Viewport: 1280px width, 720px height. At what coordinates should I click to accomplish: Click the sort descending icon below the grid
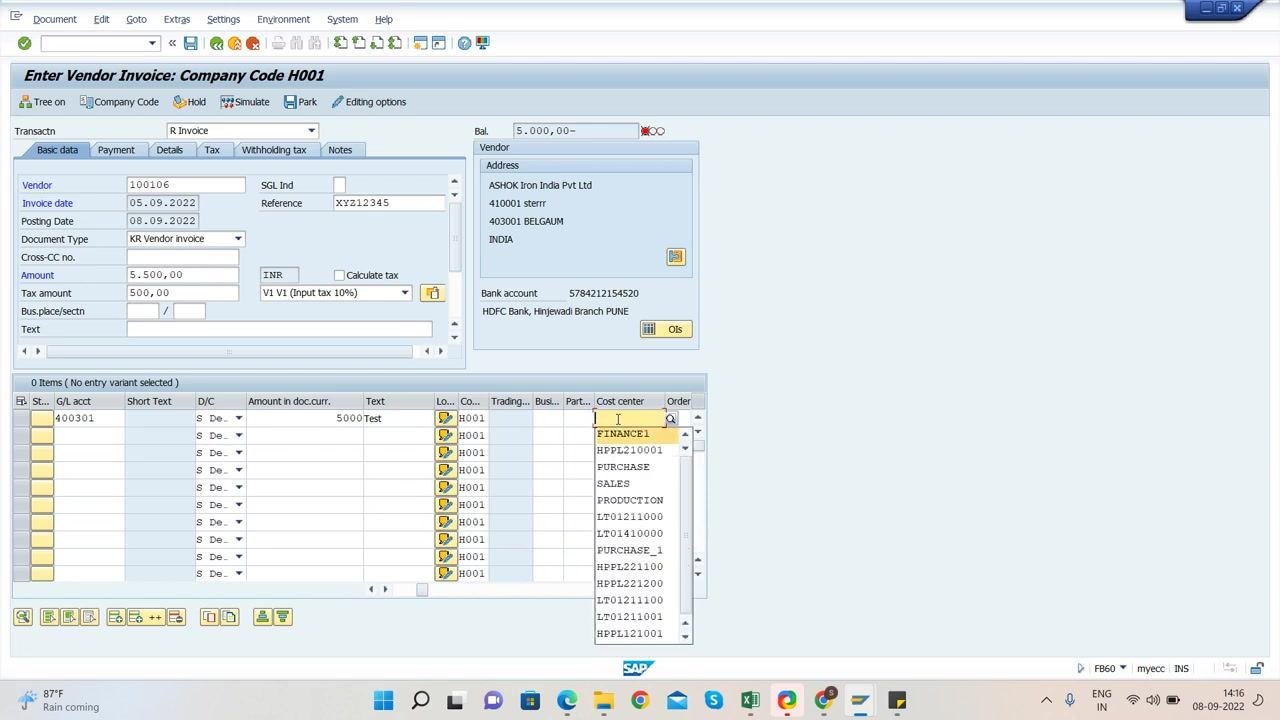click(282, 617)
